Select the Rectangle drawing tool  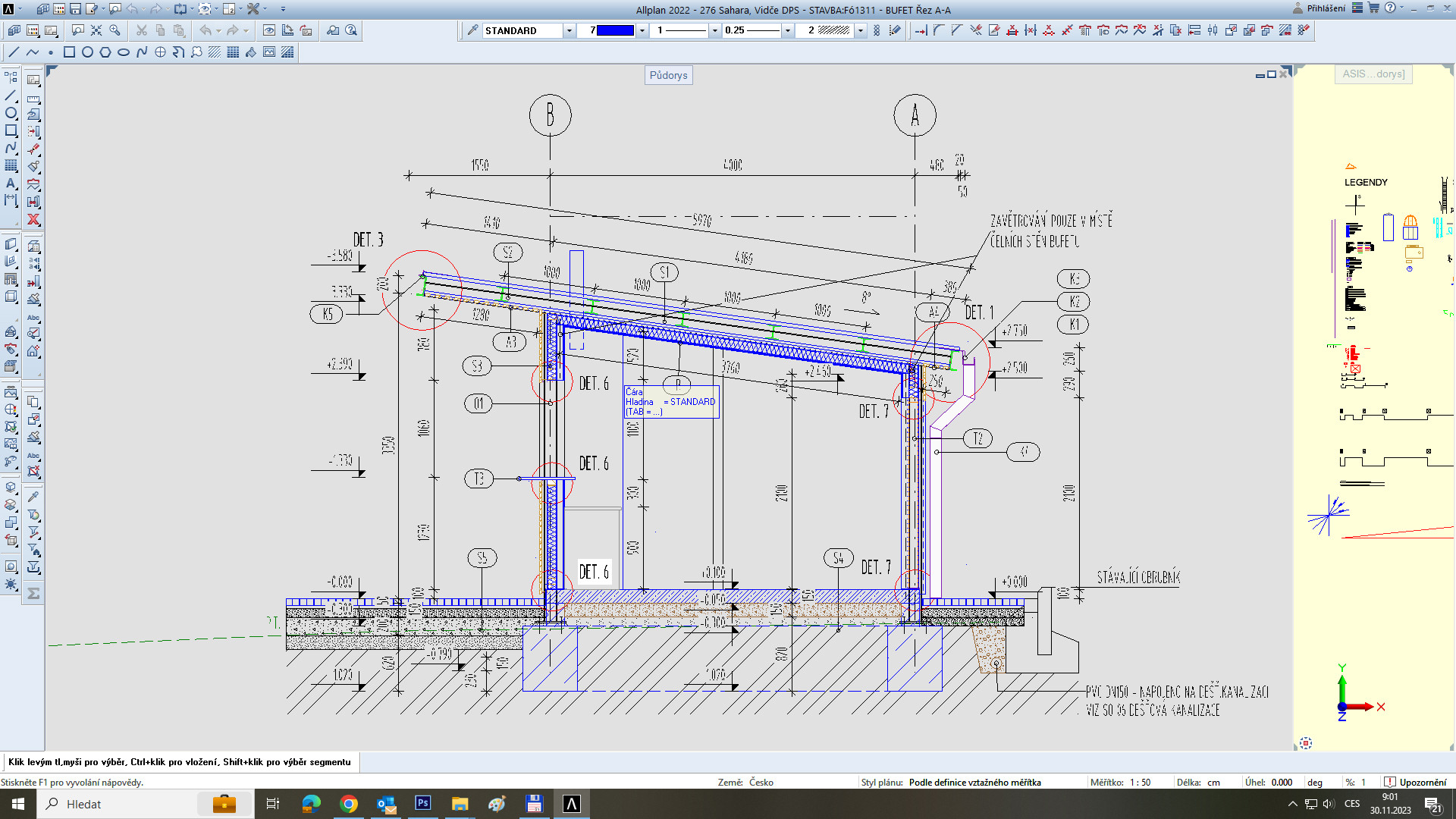[69, 52]
